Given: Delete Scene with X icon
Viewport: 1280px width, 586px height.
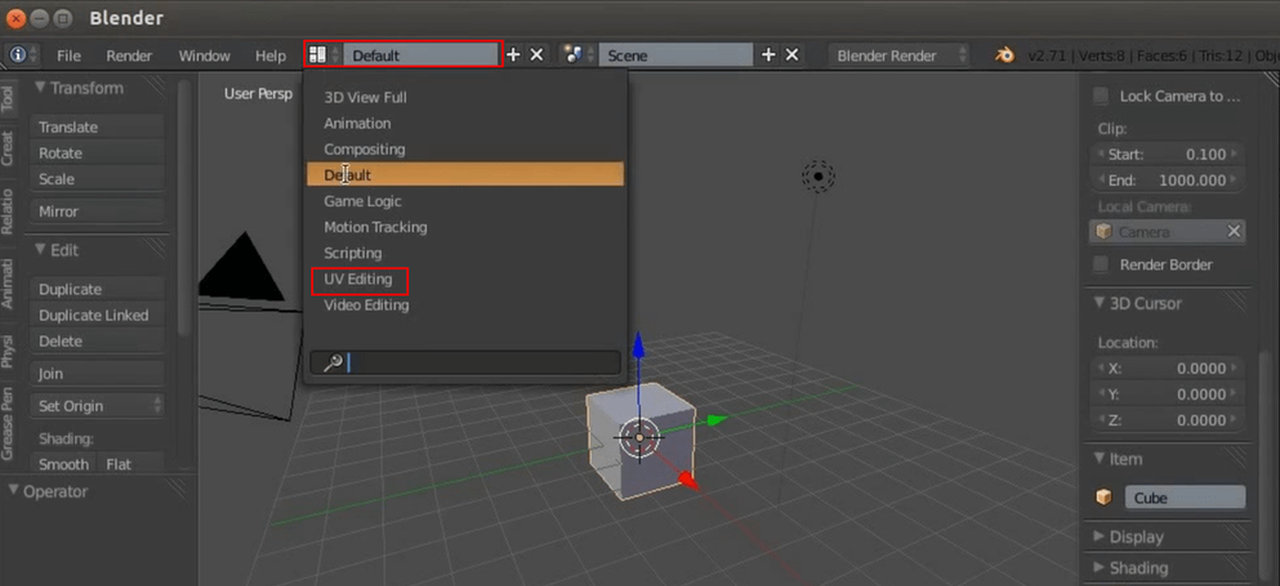Looking at the screenshot, I should click(x=792, y=55).
